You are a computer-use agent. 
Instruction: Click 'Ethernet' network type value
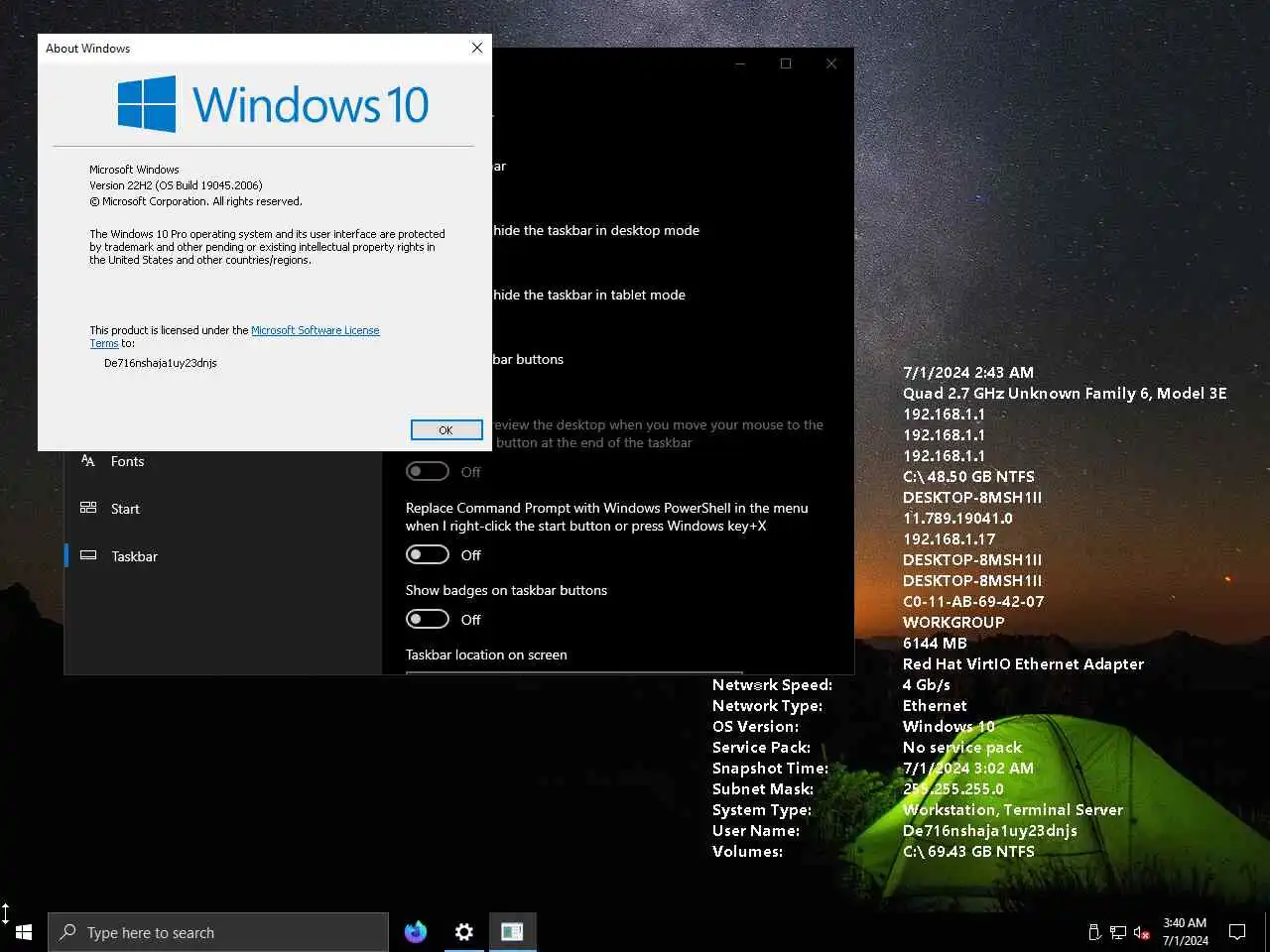point(935,705)
